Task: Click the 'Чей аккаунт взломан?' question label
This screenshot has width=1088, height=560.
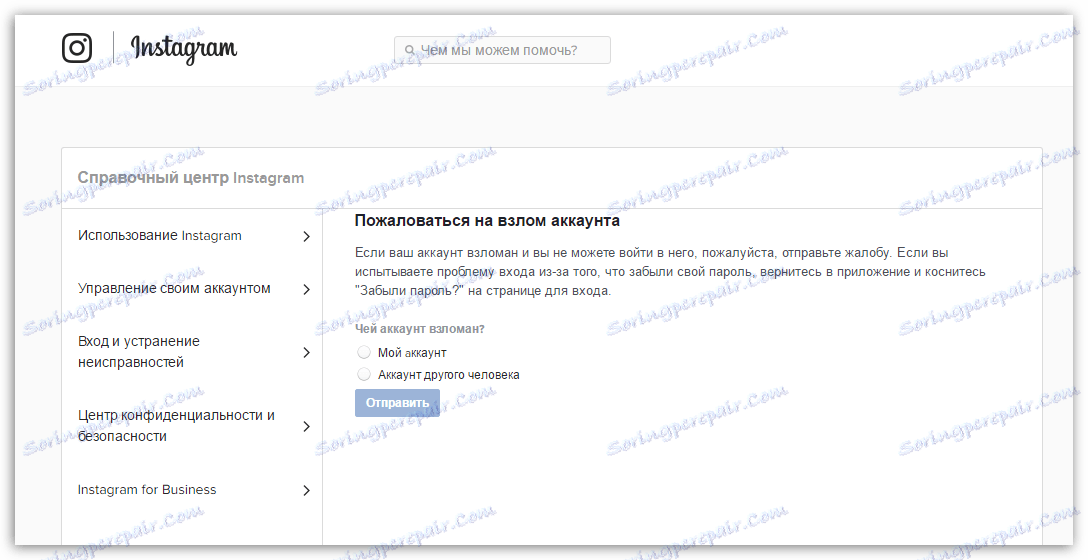Action: (x=420, y=329)
